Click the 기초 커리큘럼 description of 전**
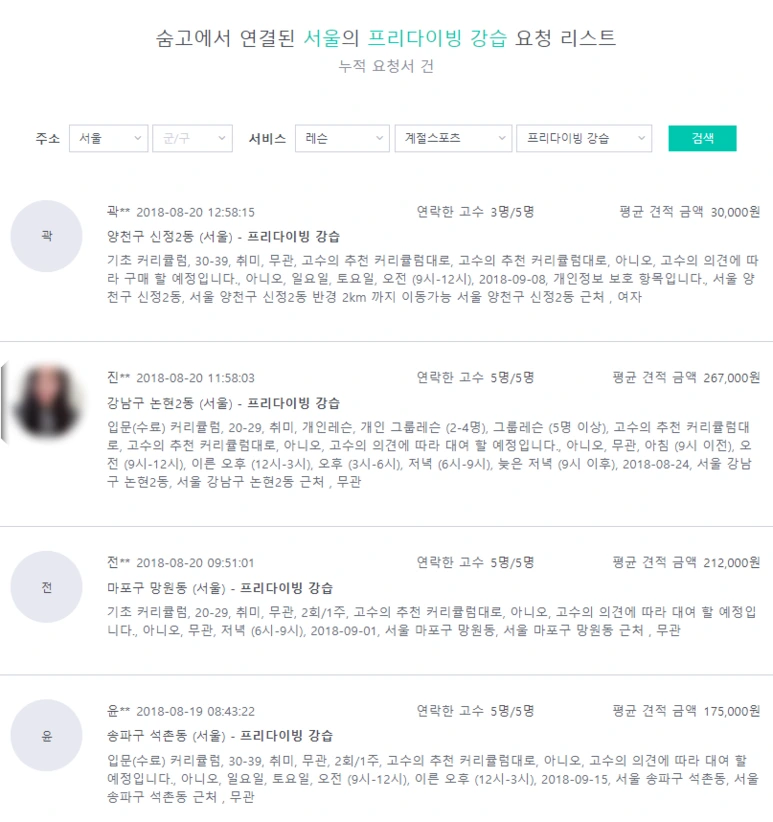Image resolution: width=773 pixels, height=822 pixels. pyautogui.click(x=432, y=621)
